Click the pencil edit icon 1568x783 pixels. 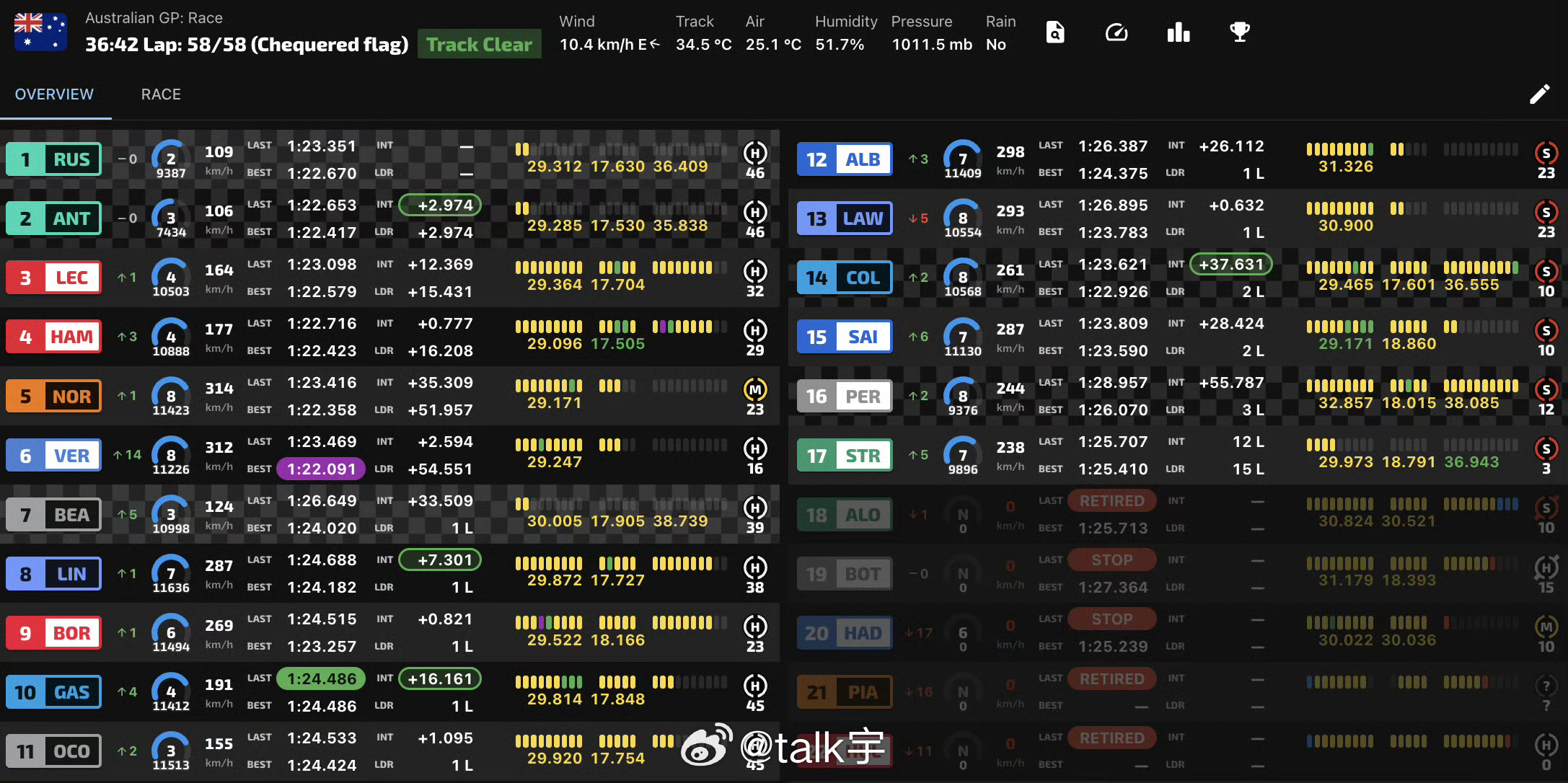(1539, 94)
